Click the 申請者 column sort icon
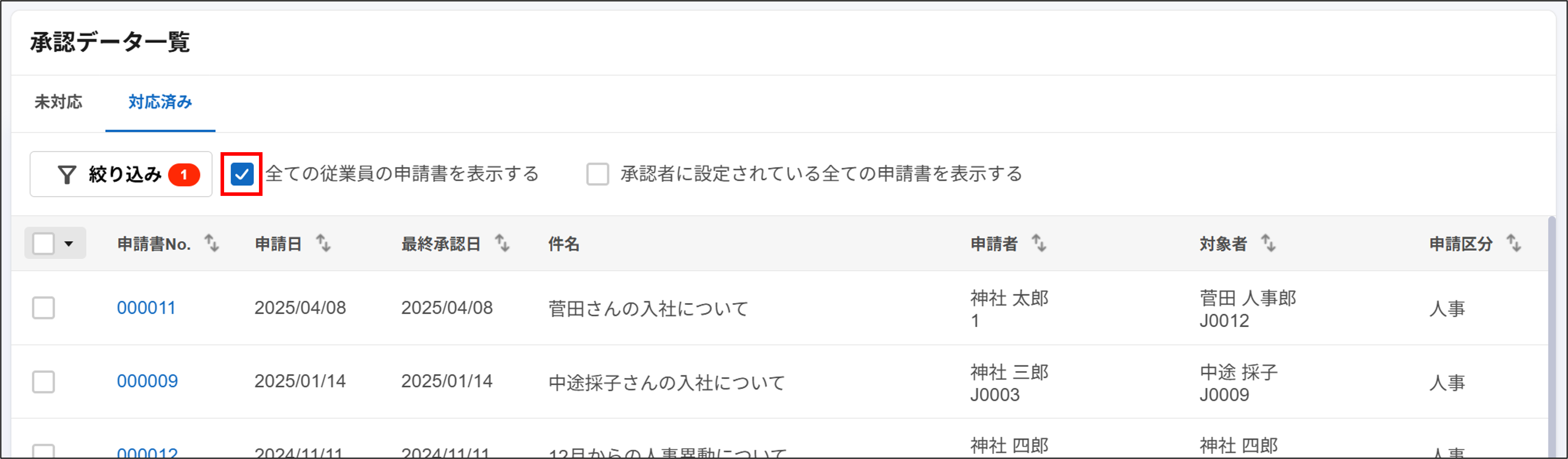Screen dimensions: 1568x459 (x=1038, y=244)
